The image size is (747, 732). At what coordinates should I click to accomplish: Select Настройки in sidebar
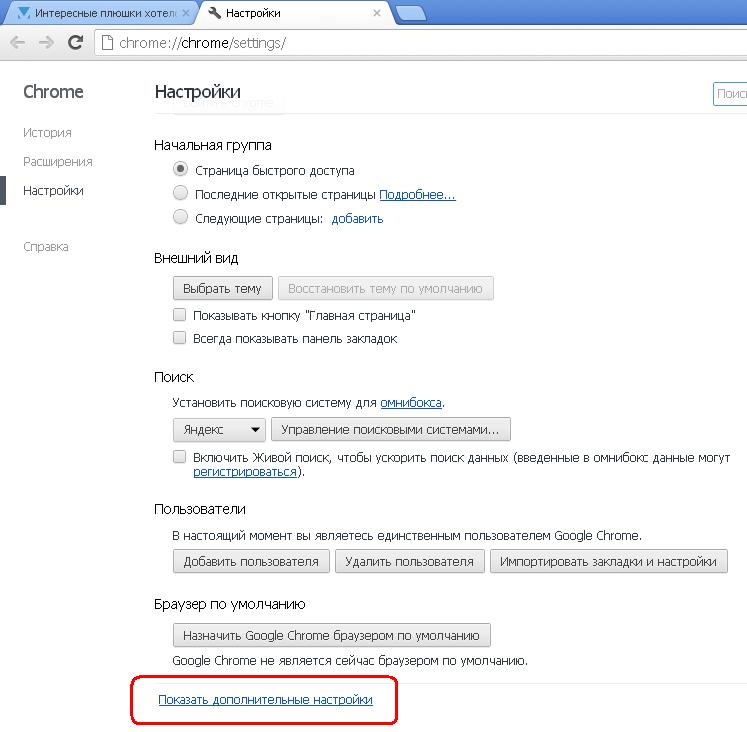click(x=53, y=191)
